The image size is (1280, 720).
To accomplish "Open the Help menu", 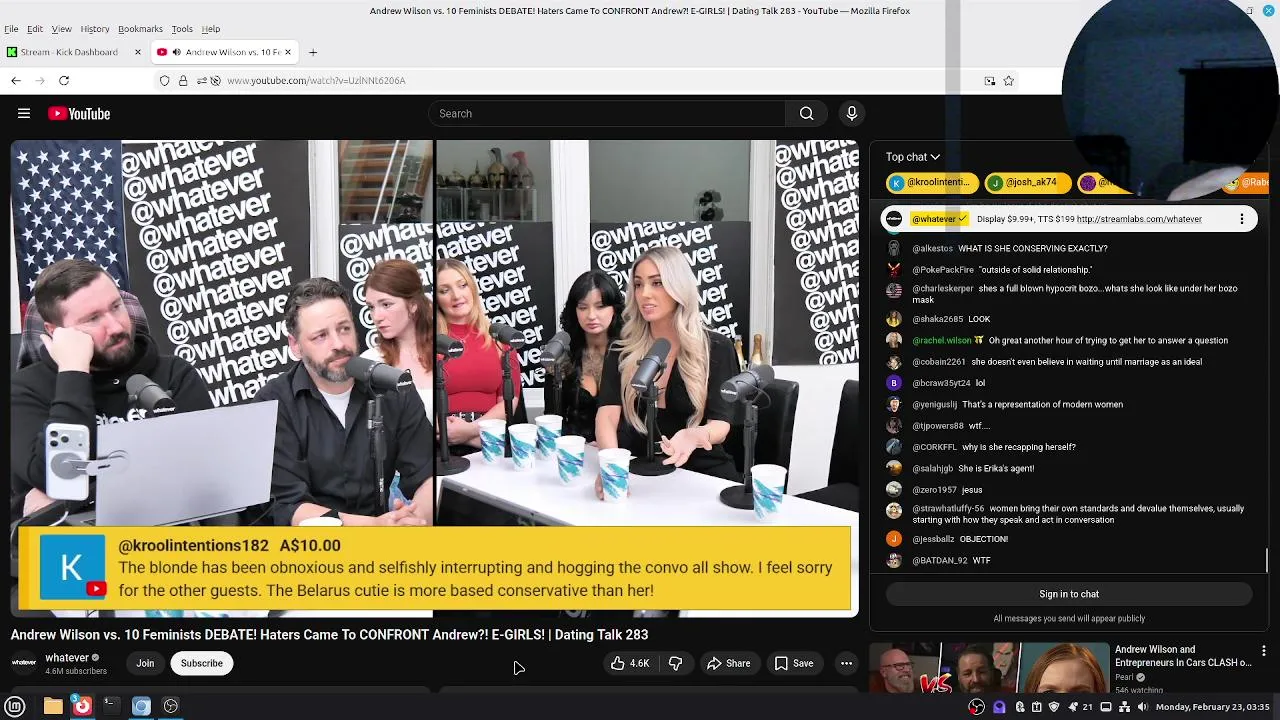I will coord(211,29).
